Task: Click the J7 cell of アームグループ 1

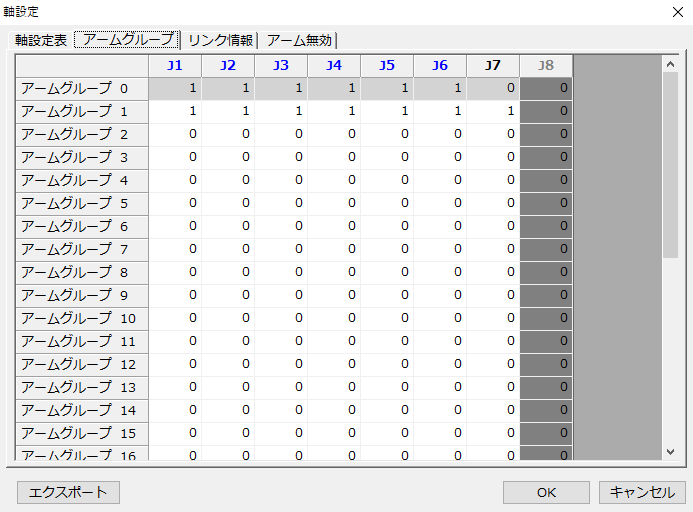Action: (x=493, y=111)
